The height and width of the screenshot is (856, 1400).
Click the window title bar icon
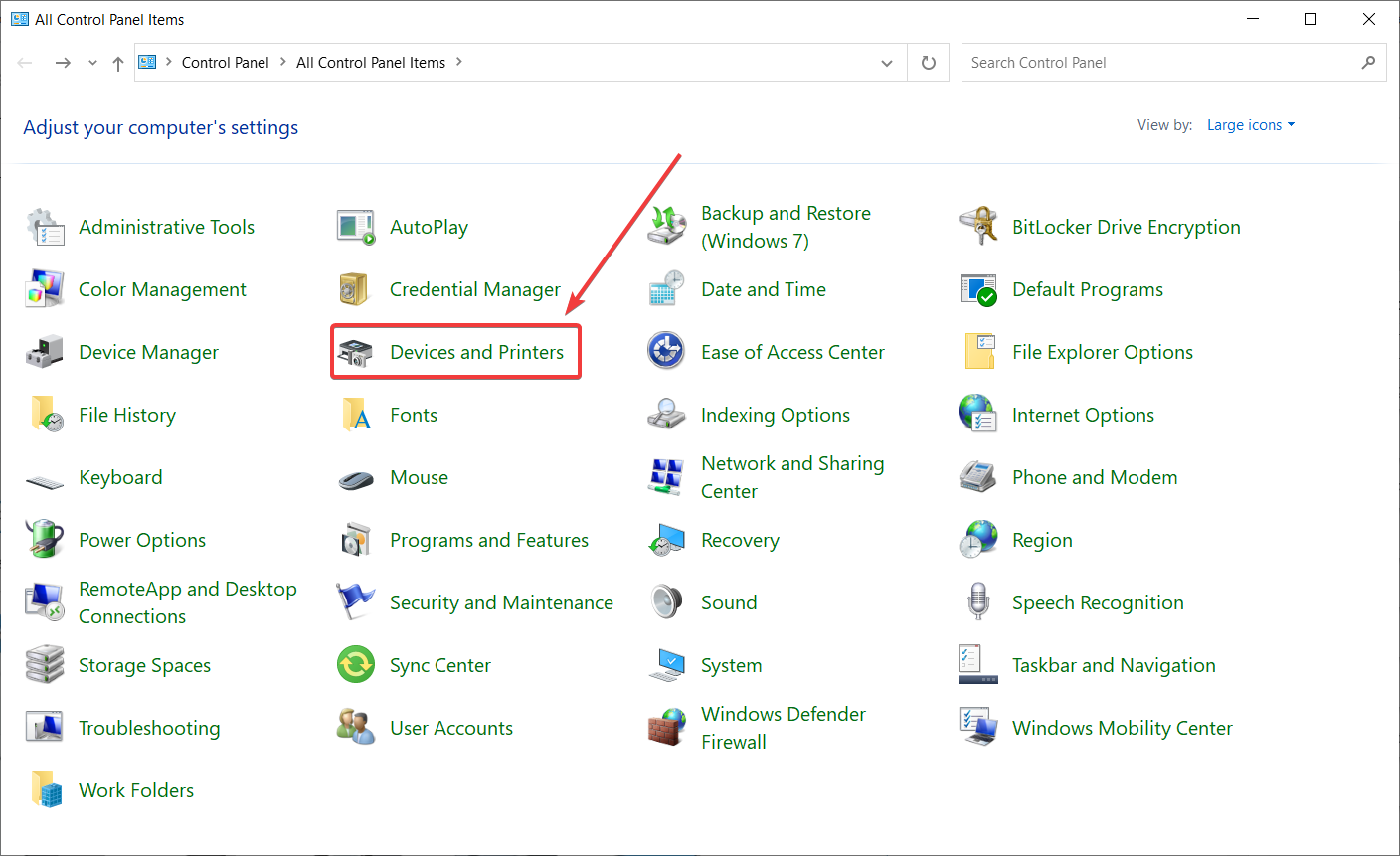click(20, 19)
